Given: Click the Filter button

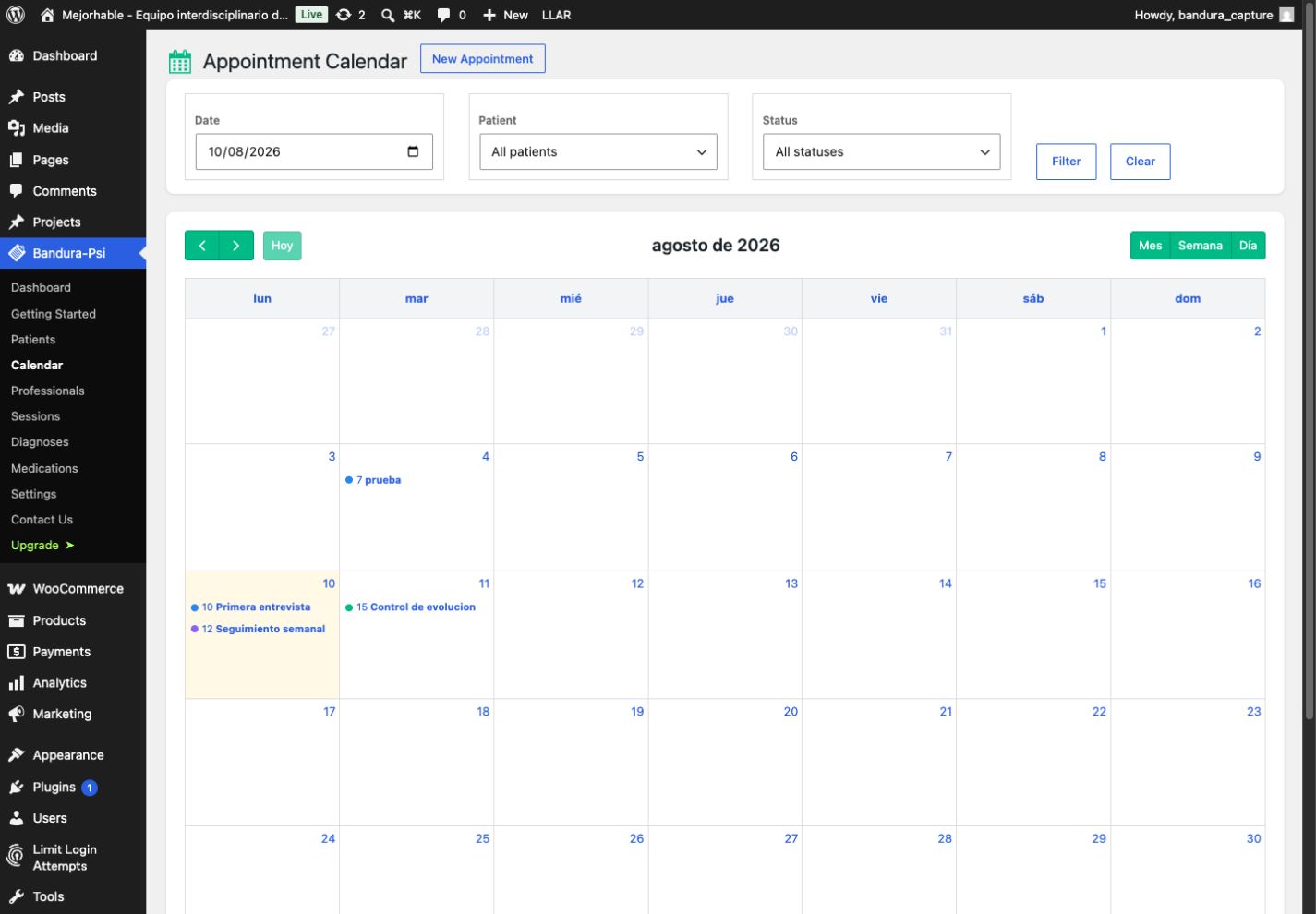Looking at the screenshot, I should tap(1066, 162).
